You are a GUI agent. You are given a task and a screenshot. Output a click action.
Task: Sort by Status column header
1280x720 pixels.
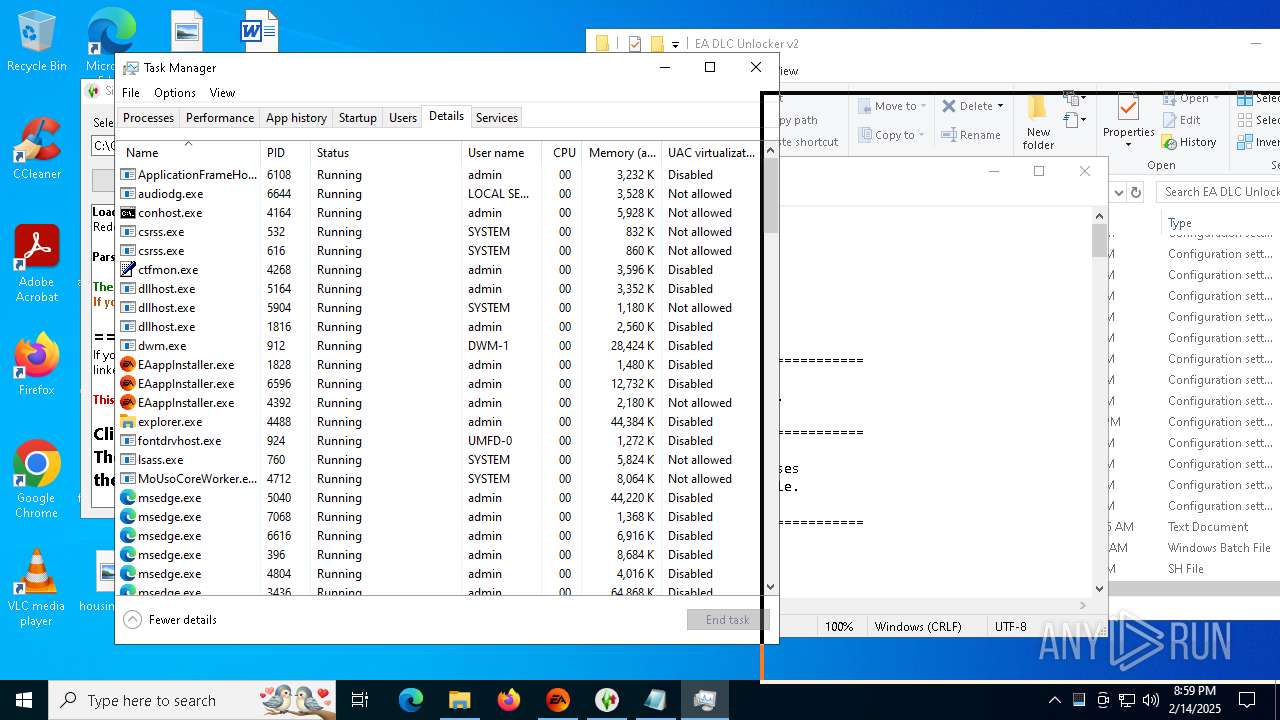(385, 152)
